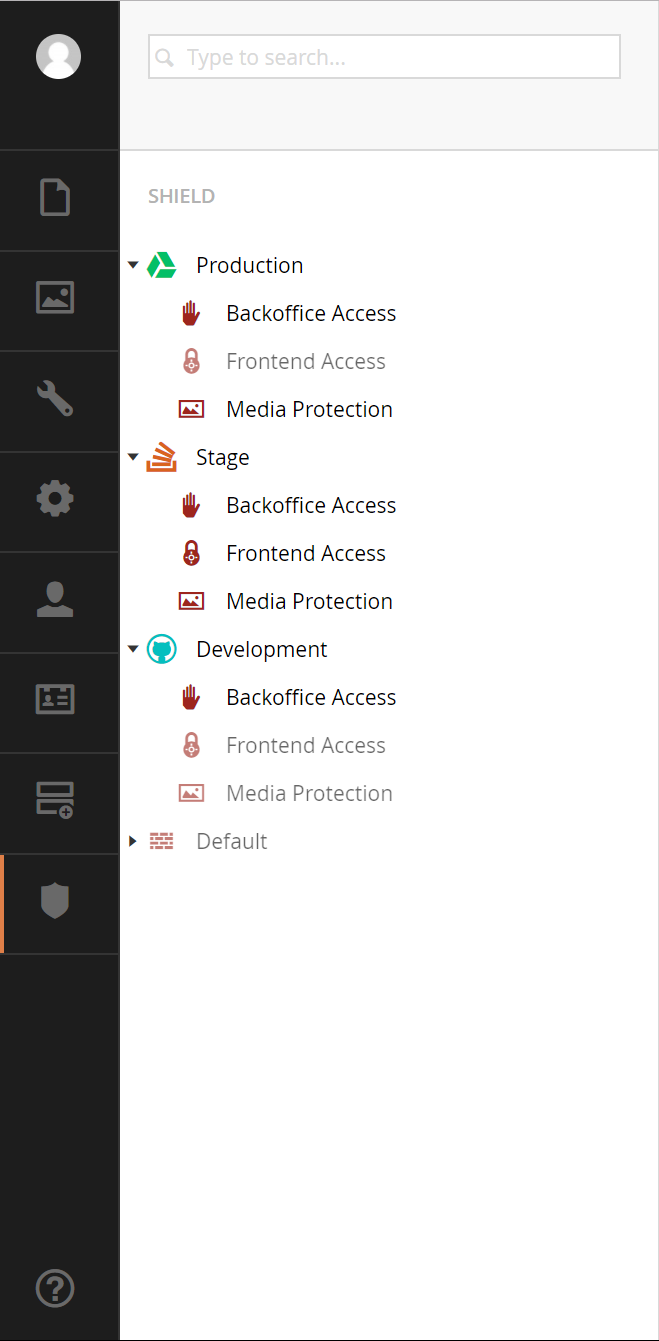
Task: Open Members section ID card icon
Action: click(55, 699)
